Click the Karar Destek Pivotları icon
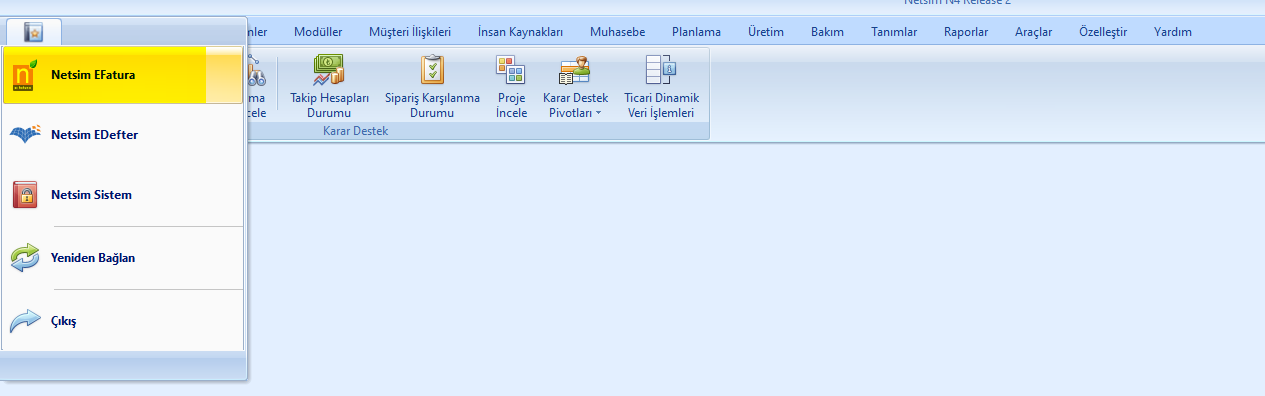Screen dimensions: 1265x396 click(x=575, y=69)
